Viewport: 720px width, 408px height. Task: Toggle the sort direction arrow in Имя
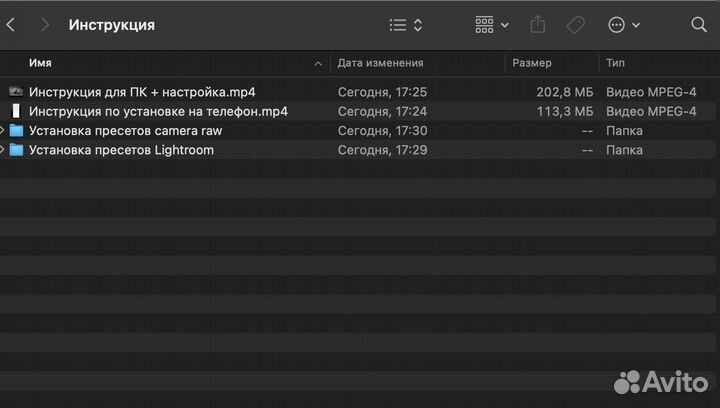point(318,64)
